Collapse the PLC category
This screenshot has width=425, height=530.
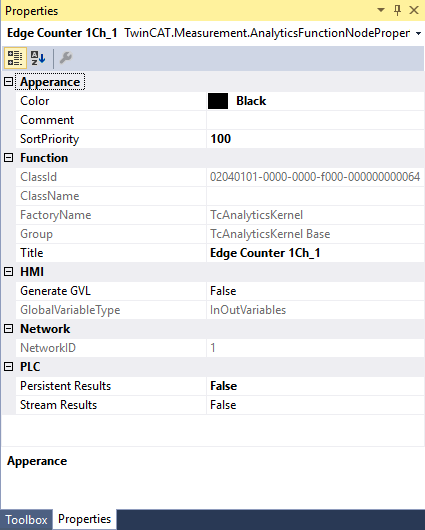(x=8, y=367)
